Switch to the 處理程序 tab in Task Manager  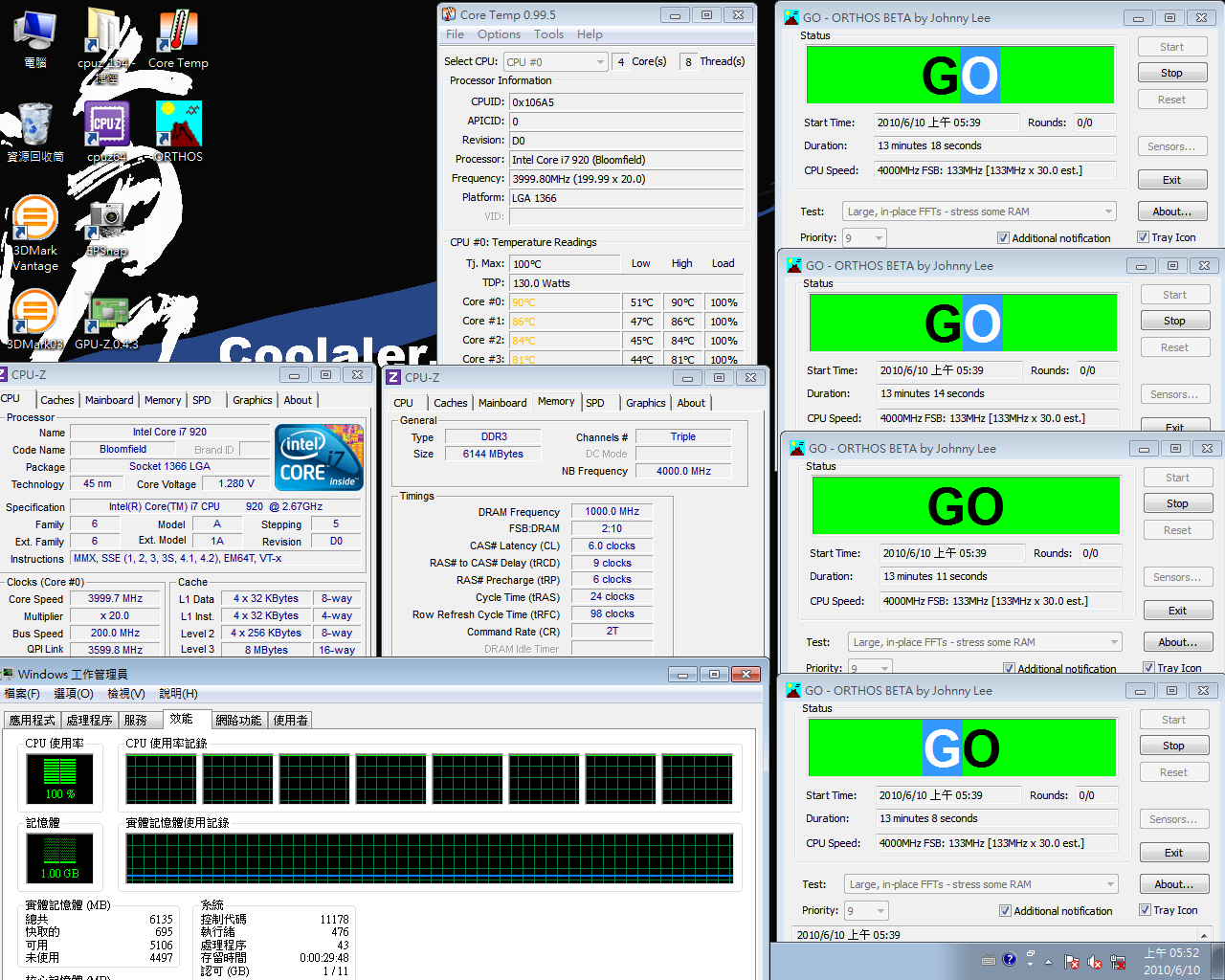(x=89, y=720)
